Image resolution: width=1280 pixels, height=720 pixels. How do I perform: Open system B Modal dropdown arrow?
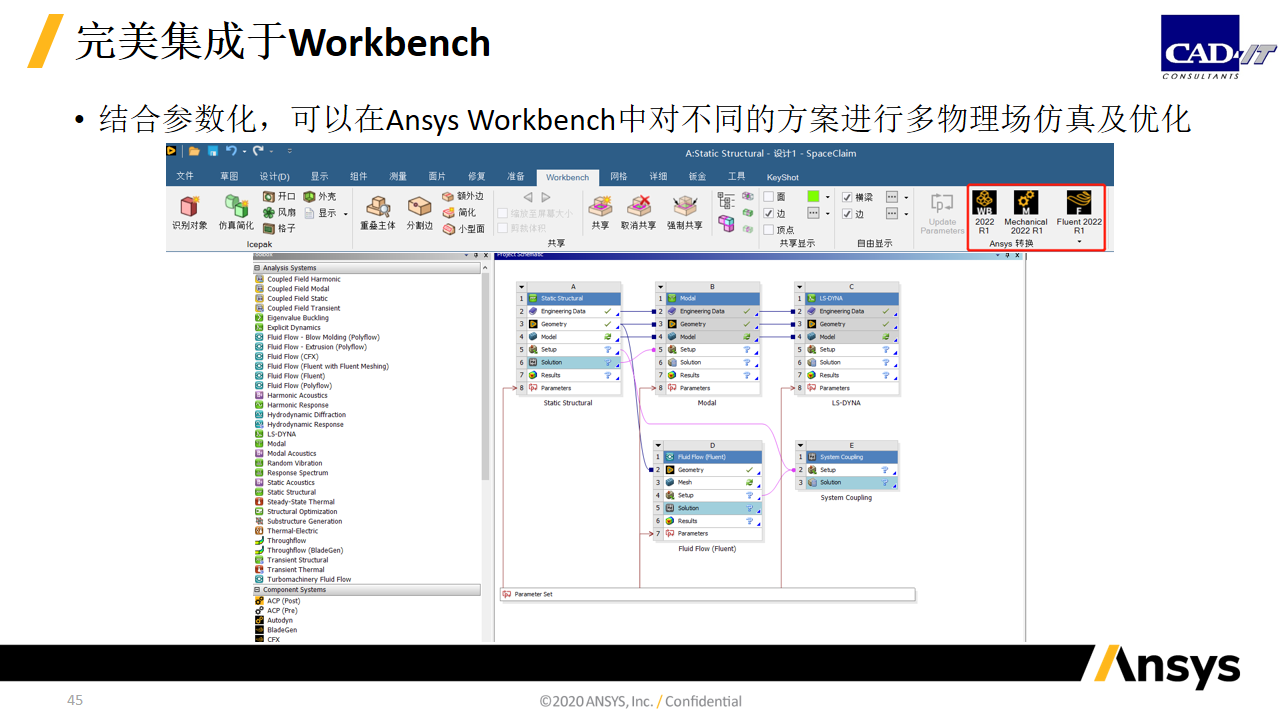[660, 287]
